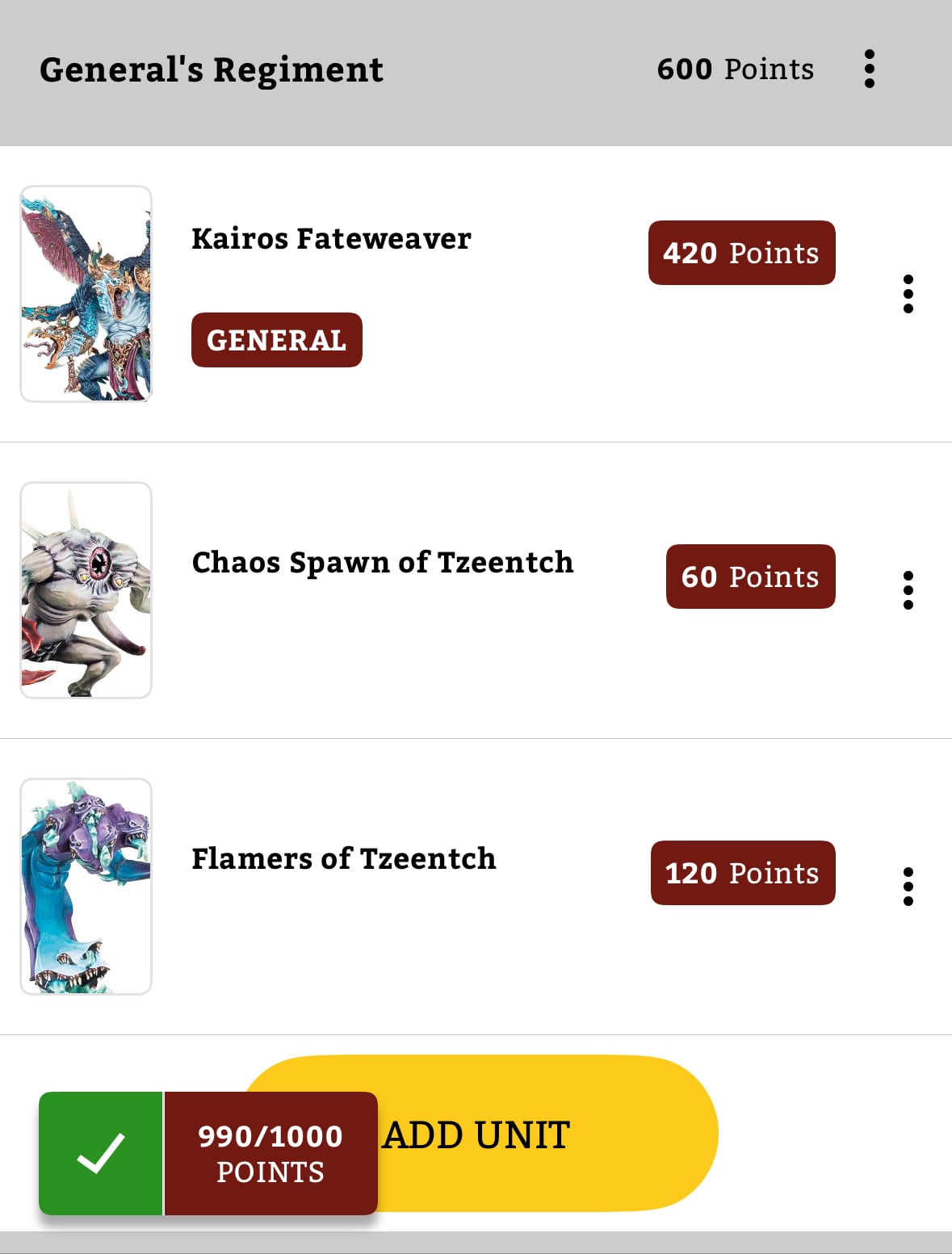Select the Chaos Spawn of Tzeentch name
The width and height of the screenshot is (952, 1254).
[383, 563]
